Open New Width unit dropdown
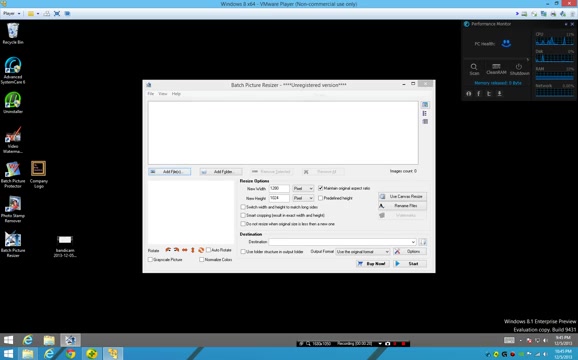 (x=303, y=188)
